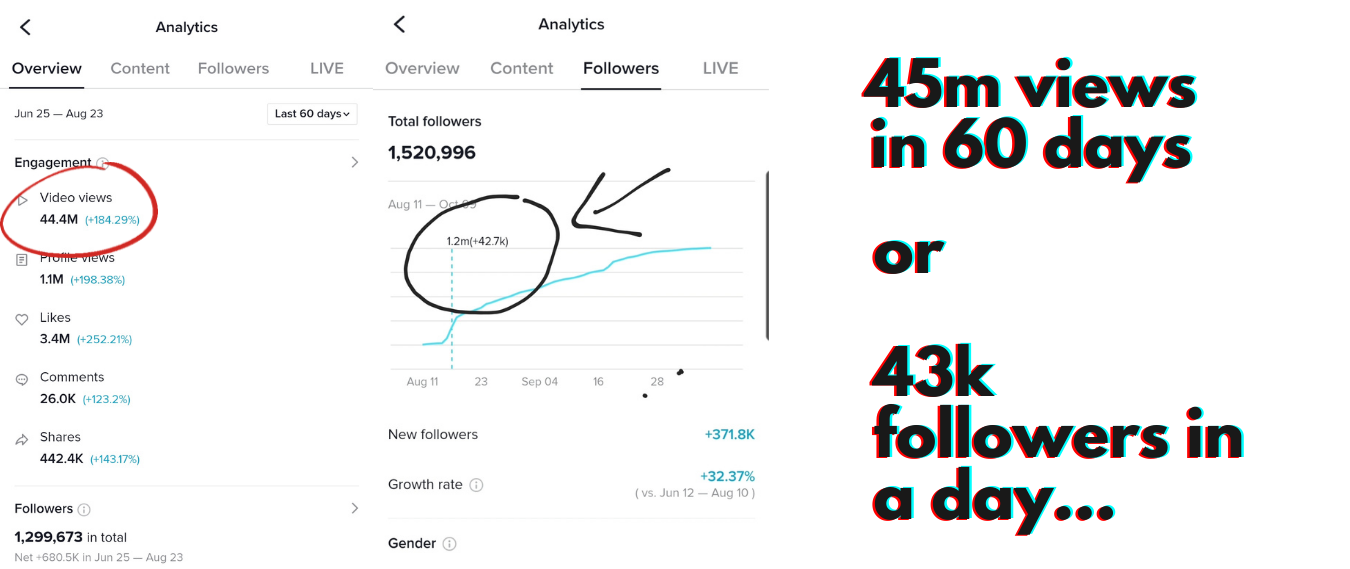Click the Likes heart icon

(x=22, y=320)
